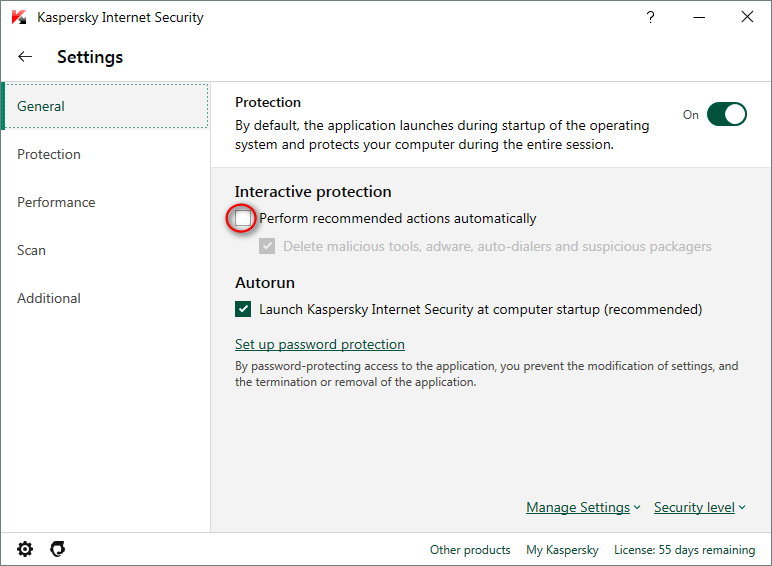
Task: Open the My Kaspersky link
Action: [562, 550]
